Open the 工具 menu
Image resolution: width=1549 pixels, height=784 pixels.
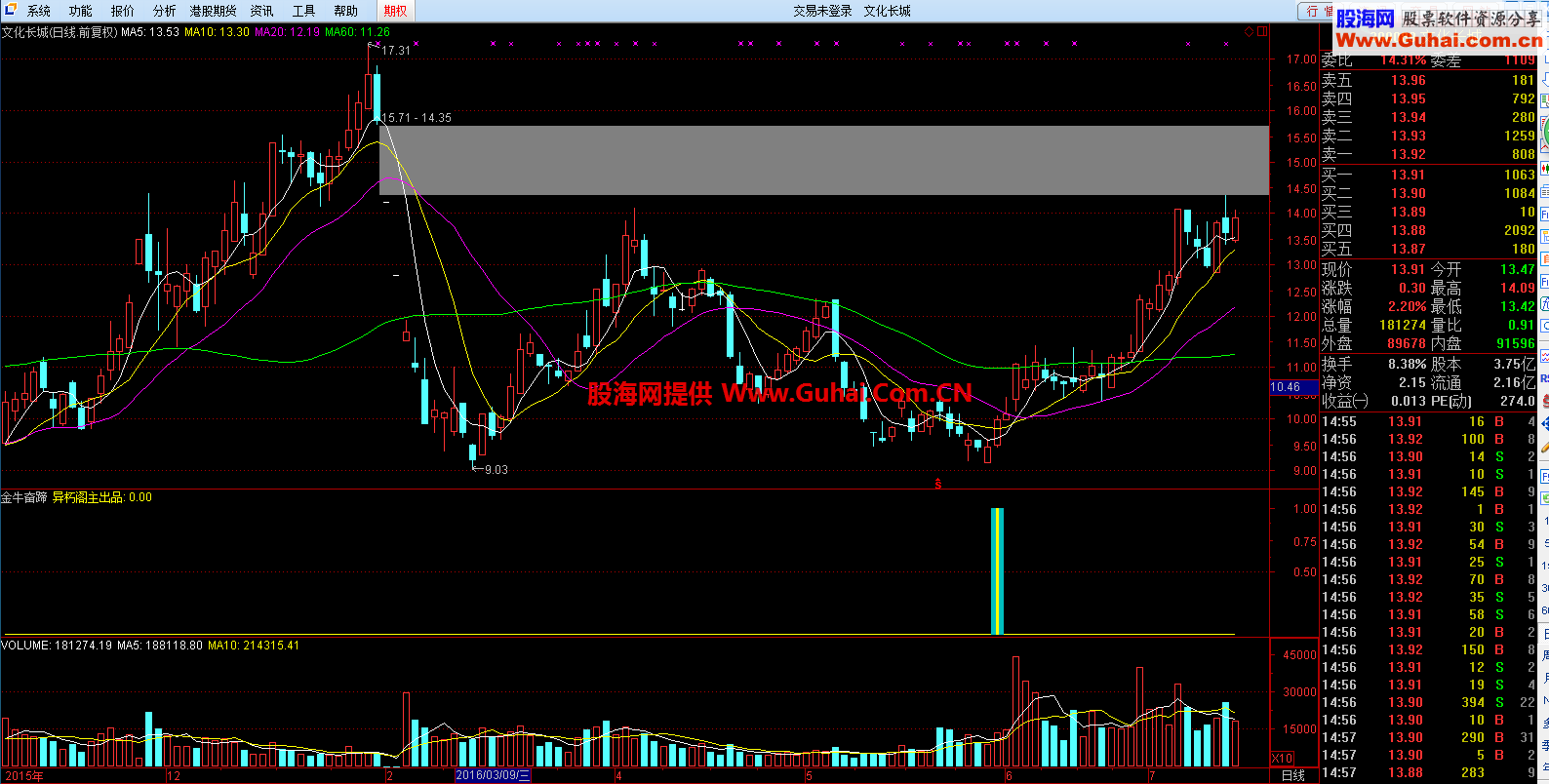tap(304, 11)
